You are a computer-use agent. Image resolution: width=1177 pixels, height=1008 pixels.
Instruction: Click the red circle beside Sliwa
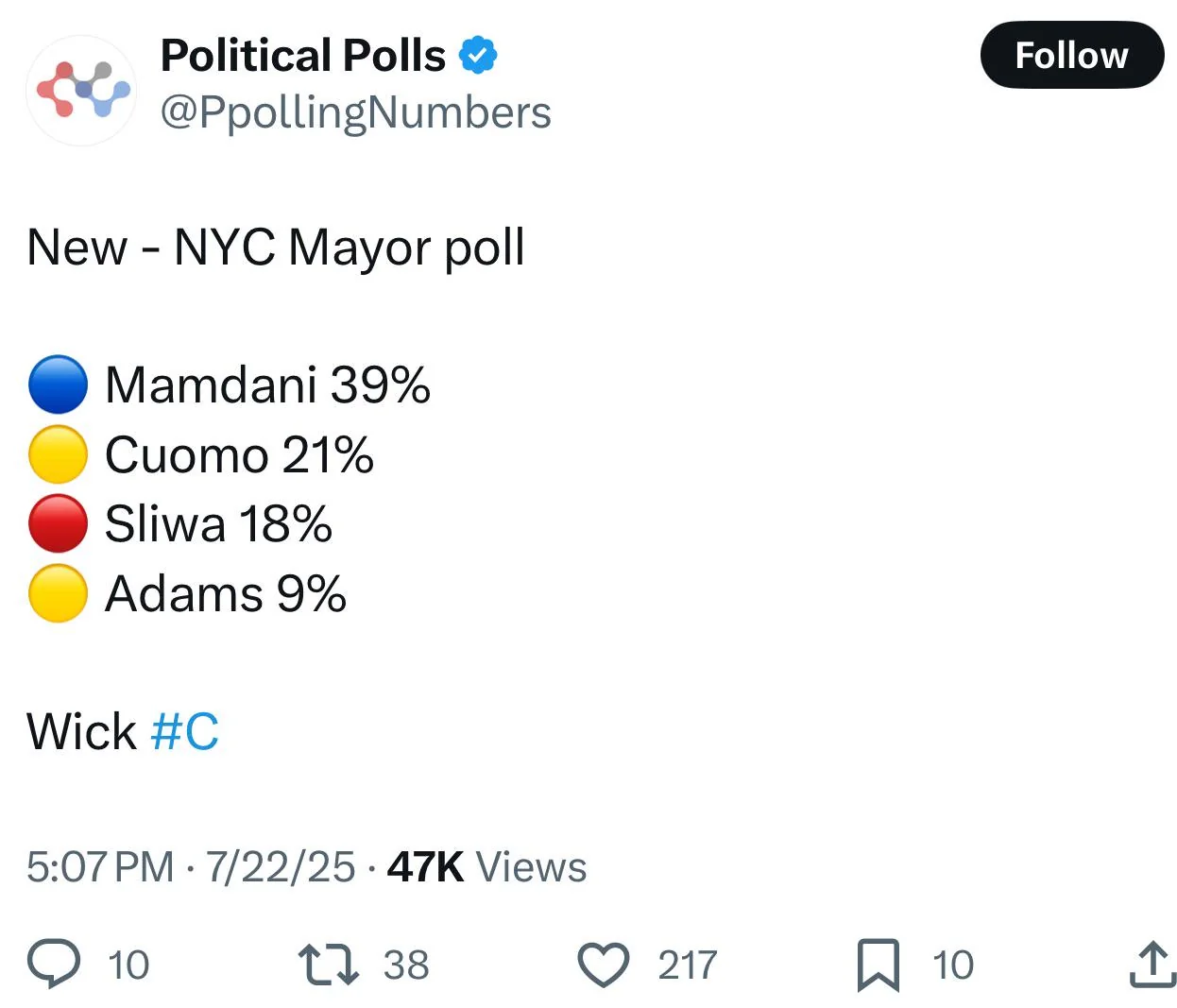[59, 523]
